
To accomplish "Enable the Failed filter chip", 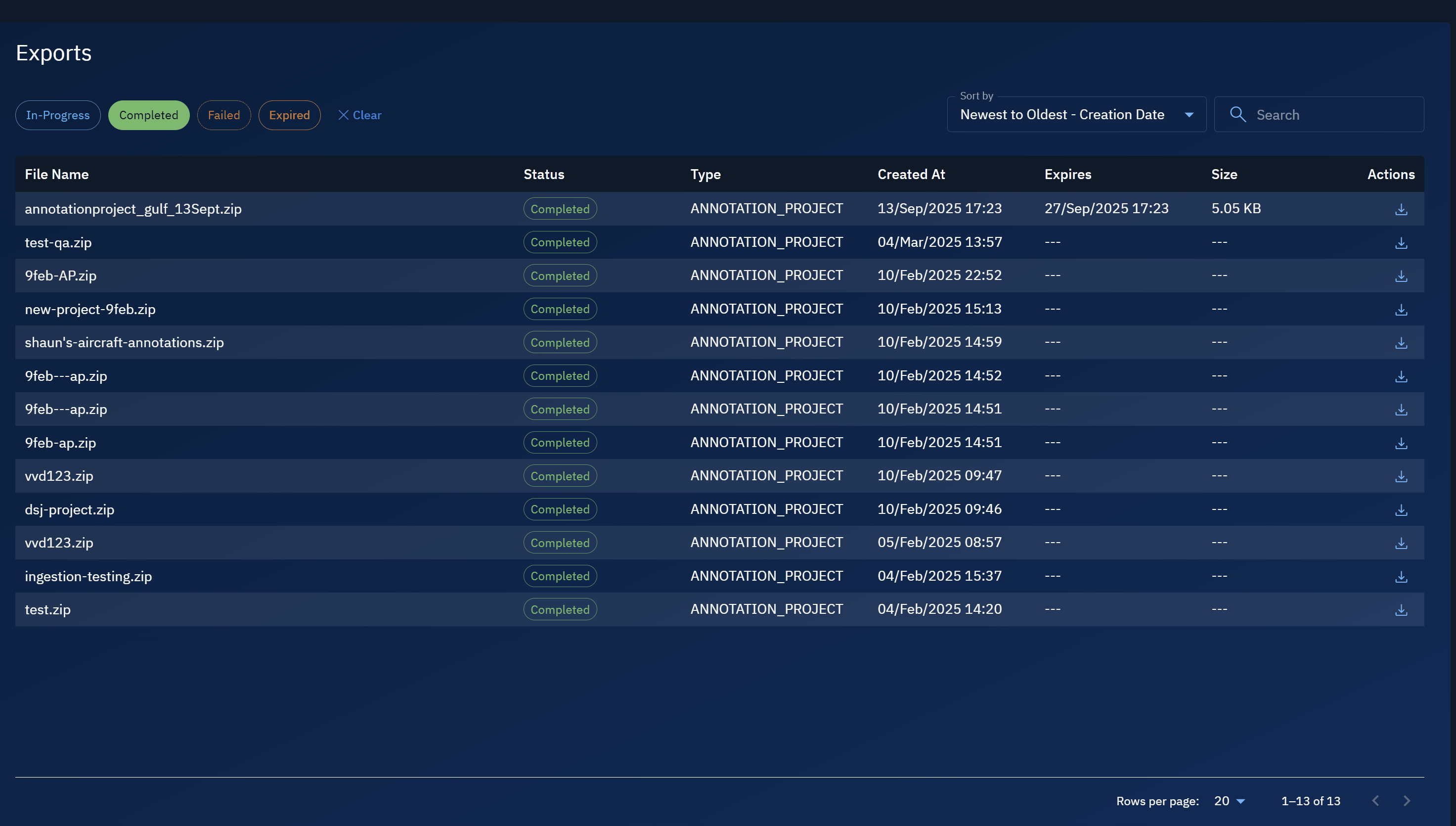I will 224,115.
